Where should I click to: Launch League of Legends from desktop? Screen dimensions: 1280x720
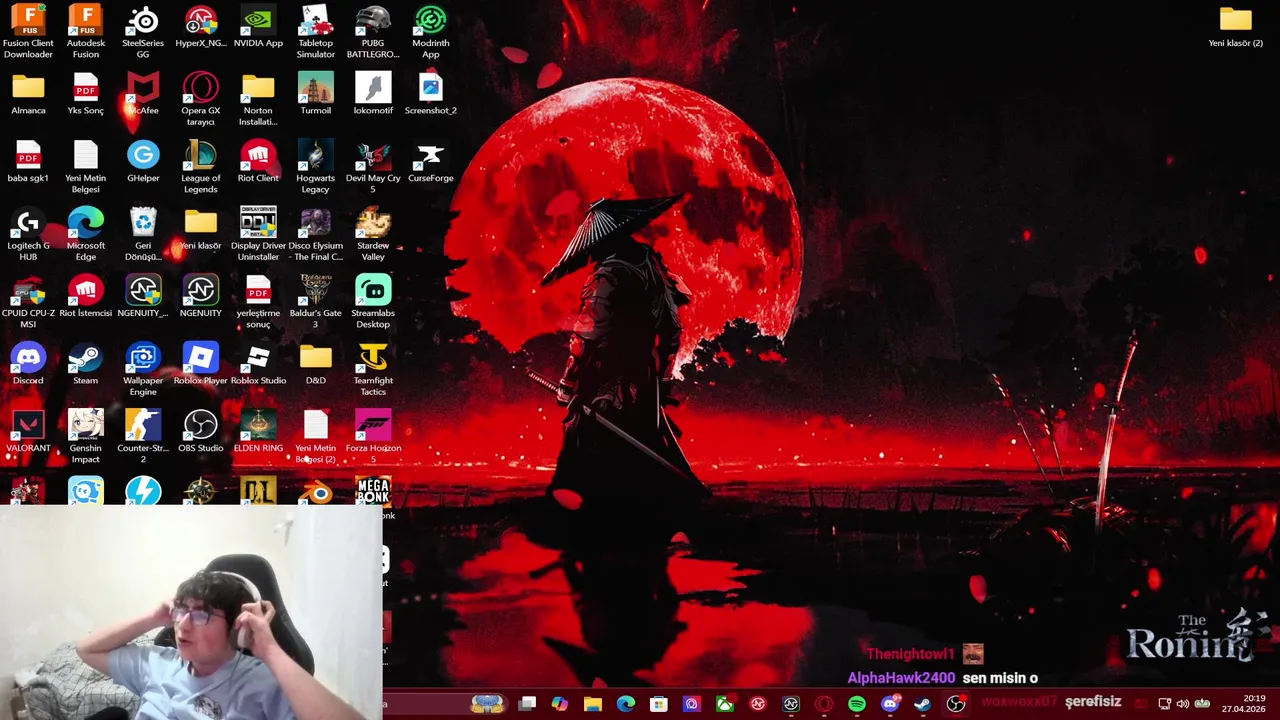pos(201,167)
